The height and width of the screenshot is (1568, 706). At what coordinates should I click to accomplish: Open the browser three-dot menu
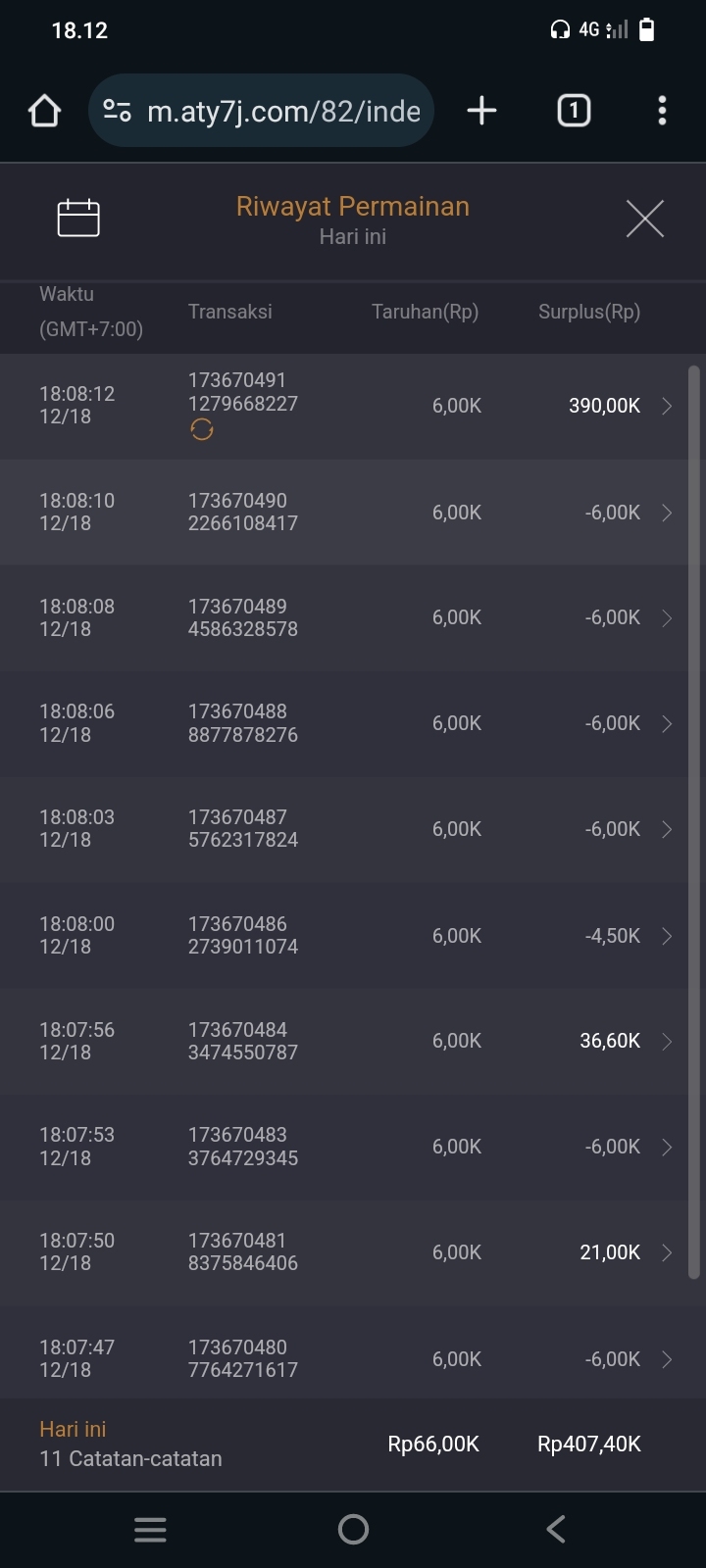(662, 111)
